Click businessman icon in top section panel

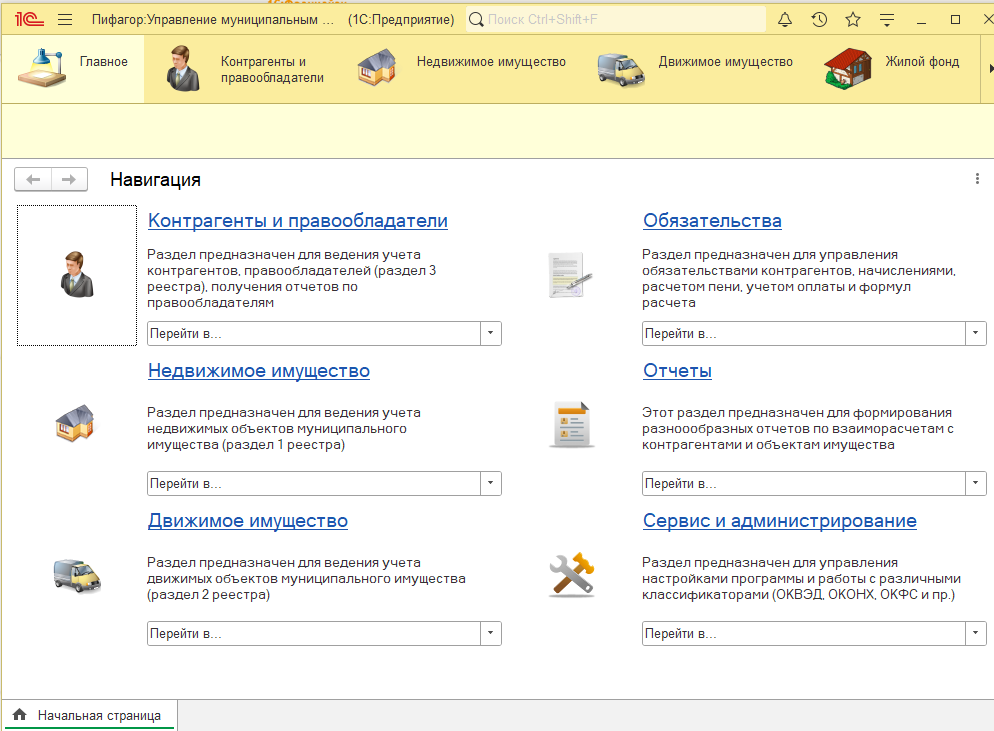pyautogui.click(x=183, y=68)
